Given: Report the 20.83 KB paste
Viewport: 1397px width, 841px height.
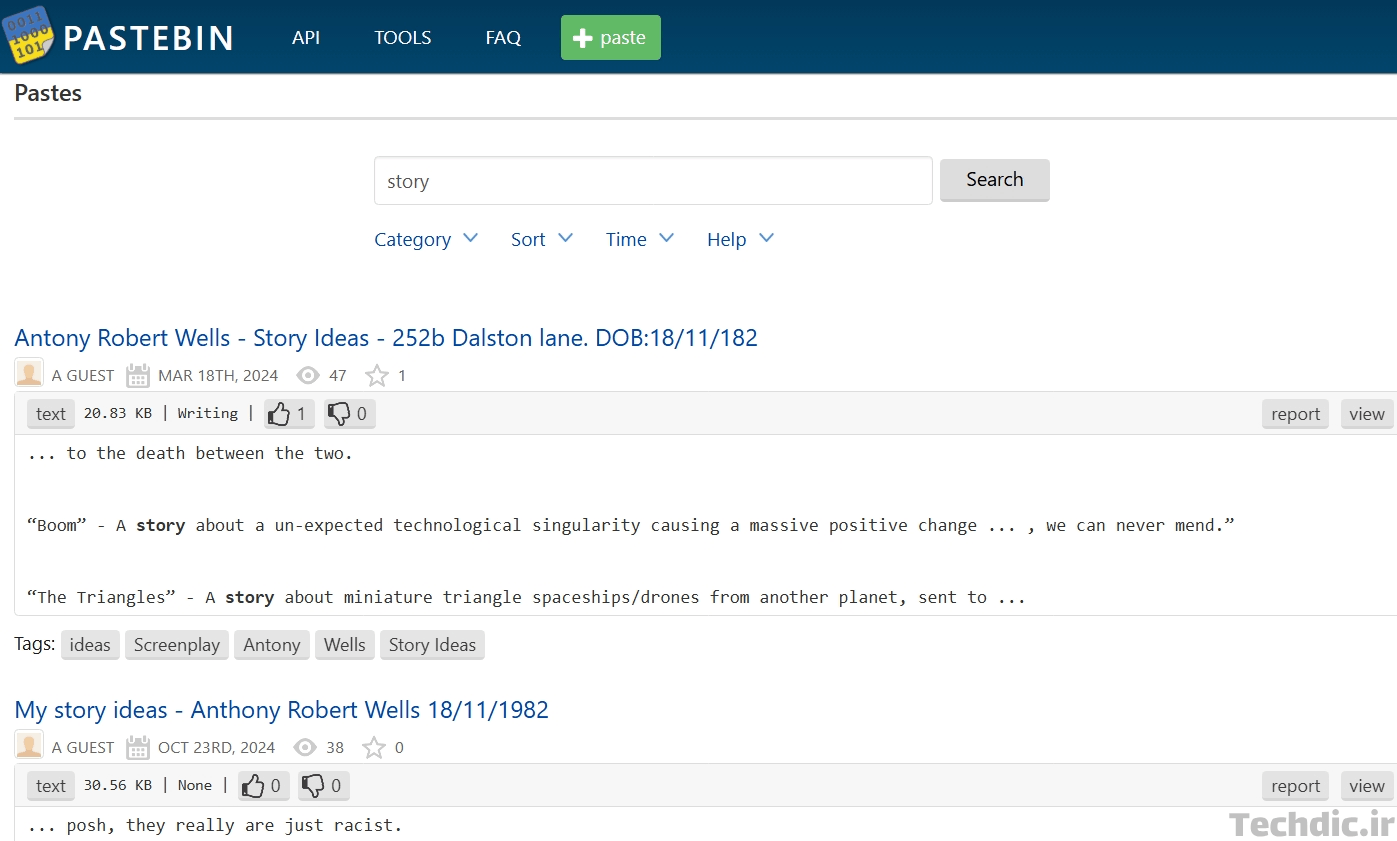Looking at the screenshot, I should tap(1295, 414).
